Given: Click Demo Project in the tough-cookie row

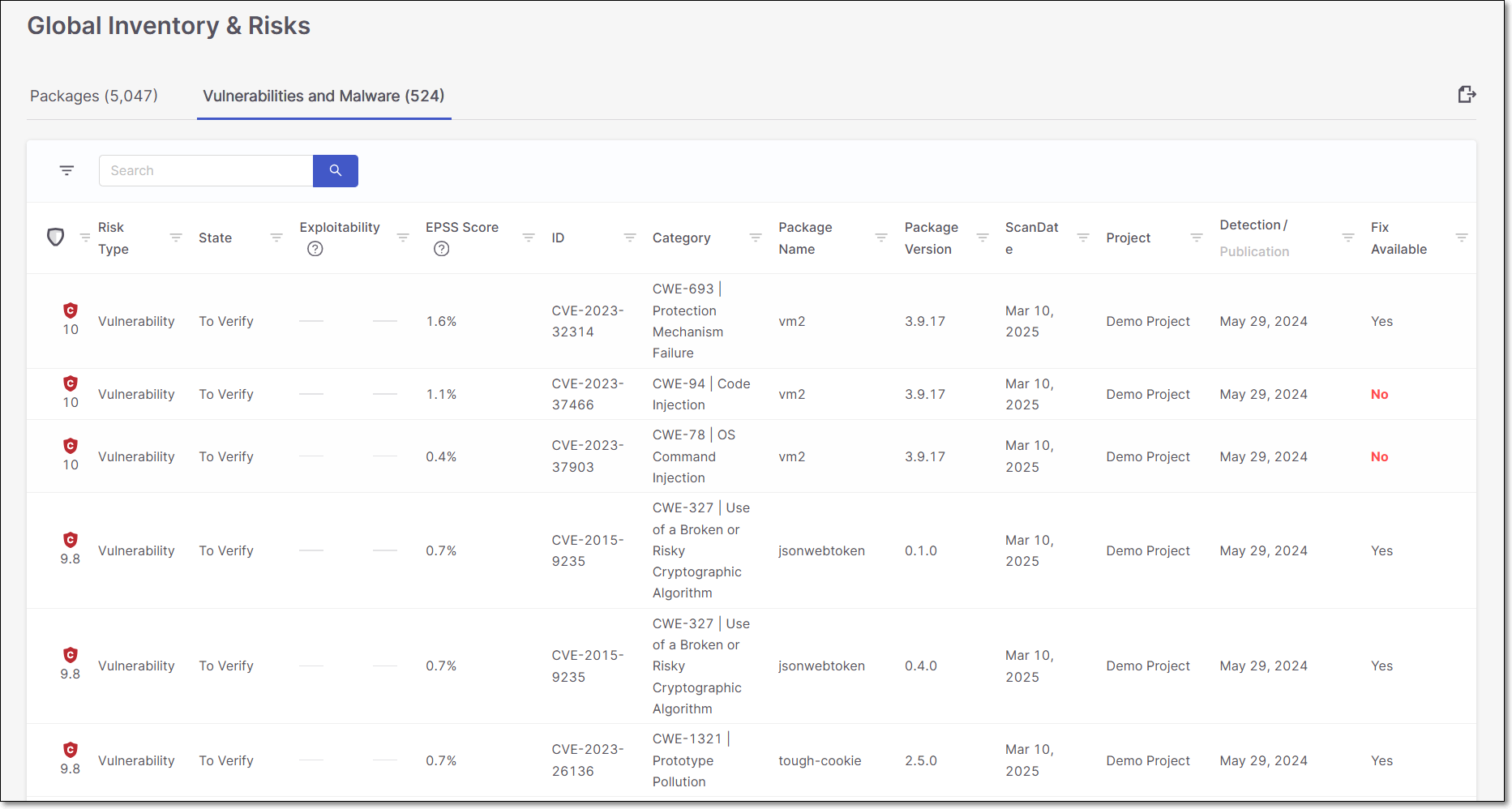Looking at the screenshot, I should pos(1147,760).
